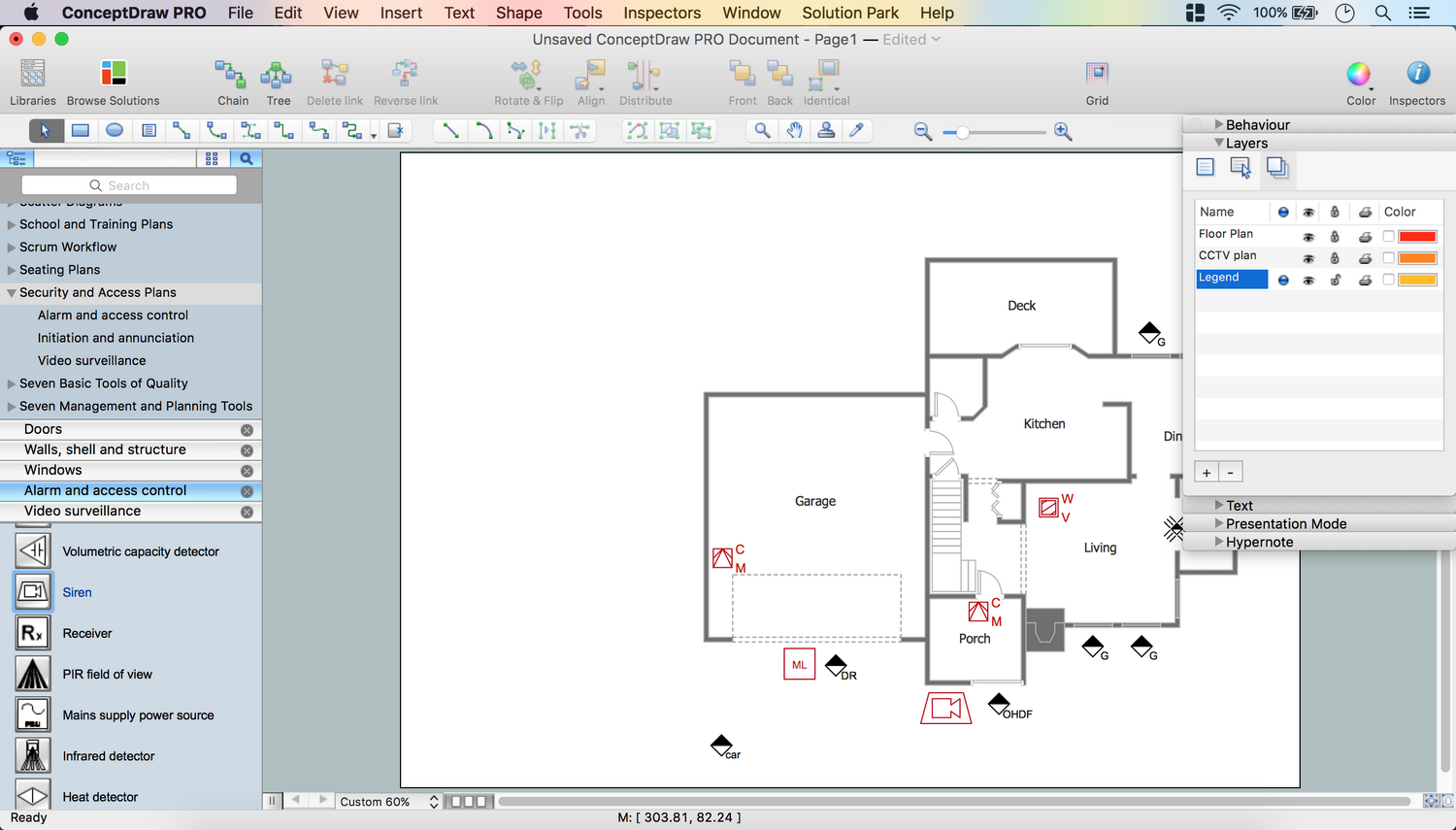Select the arrow pointer tool
Screen dimensions: 1456x830
tap(45, 131)
